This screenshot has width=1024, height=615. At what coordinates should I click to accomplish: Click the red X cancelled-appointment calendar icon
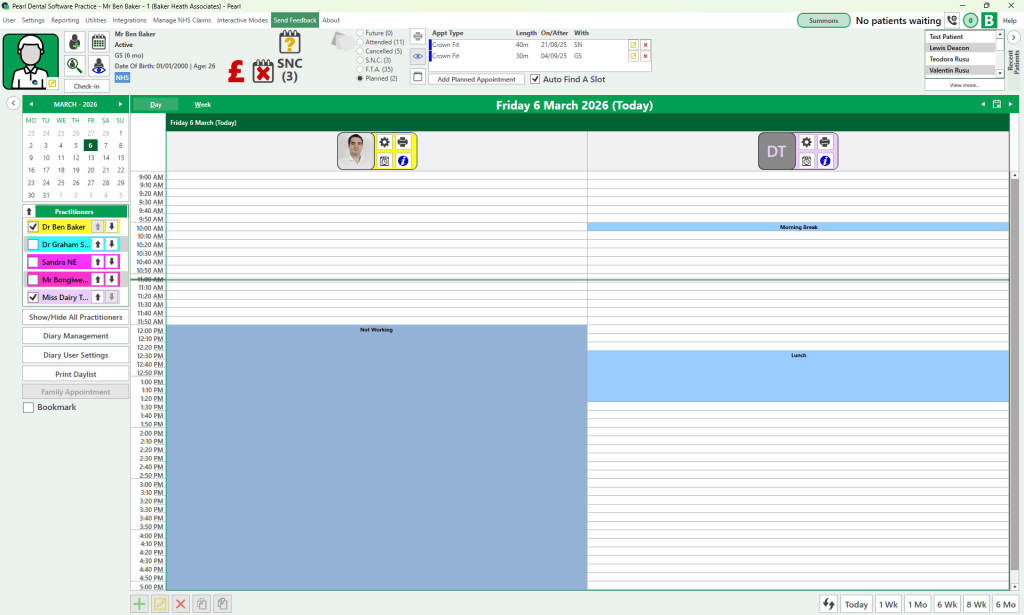[262, 71]
